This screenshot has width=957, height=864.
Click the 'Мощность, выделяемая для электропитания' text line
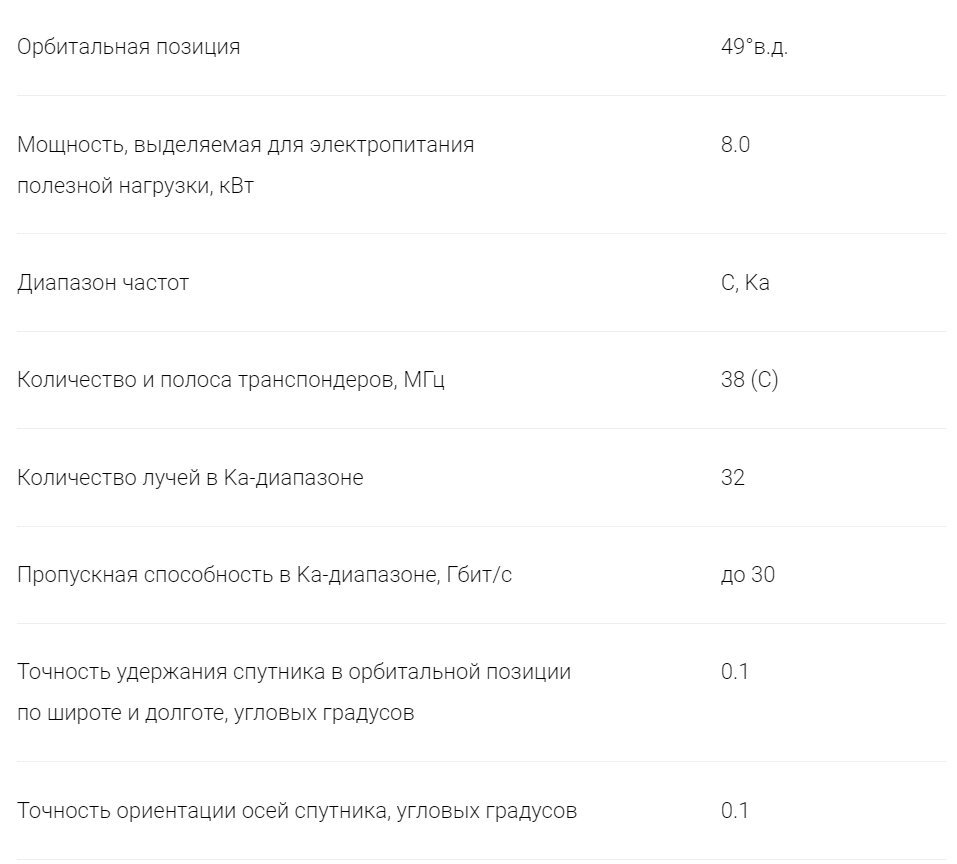point(245,145)
